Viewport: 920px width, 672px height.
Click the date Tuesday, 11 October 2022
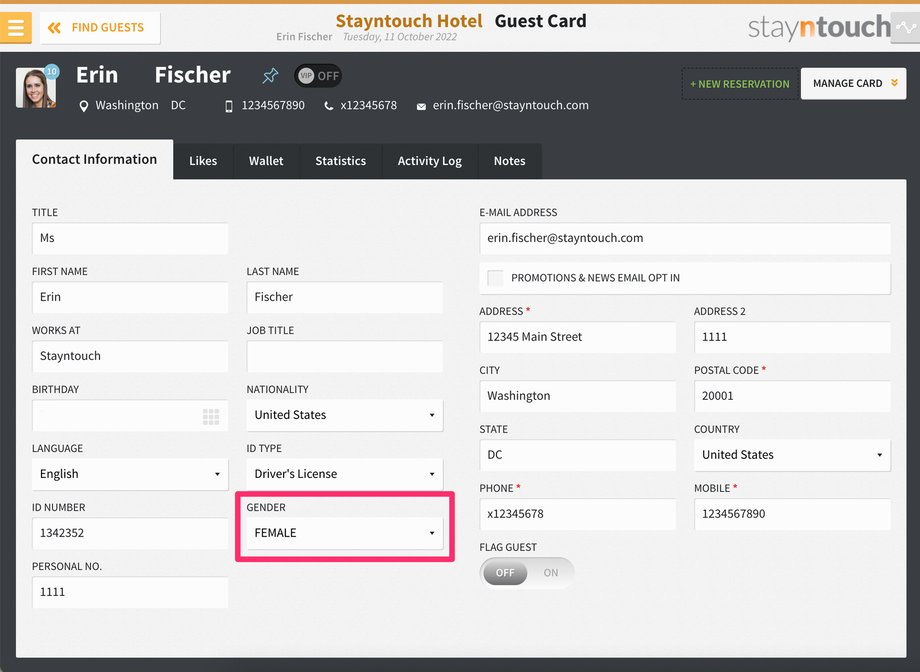coord(400,37)
